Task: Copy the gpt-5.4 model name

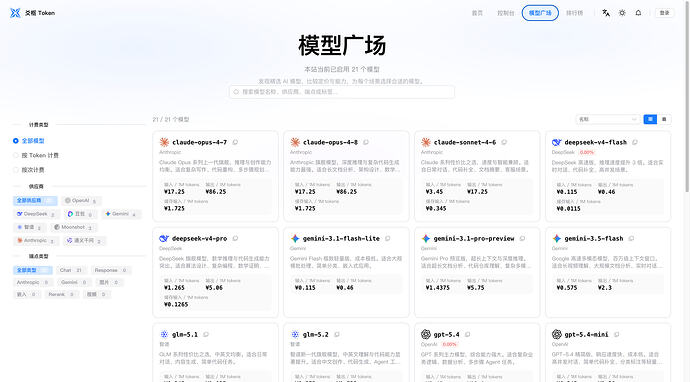Action: [x=467, y=334]
